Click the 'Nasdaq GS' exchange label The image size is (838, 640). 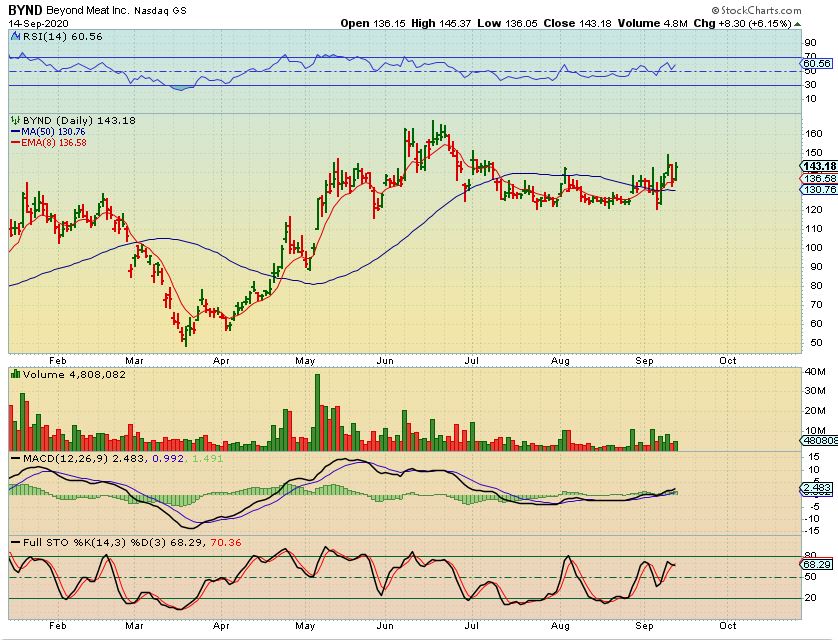(160, 10)
